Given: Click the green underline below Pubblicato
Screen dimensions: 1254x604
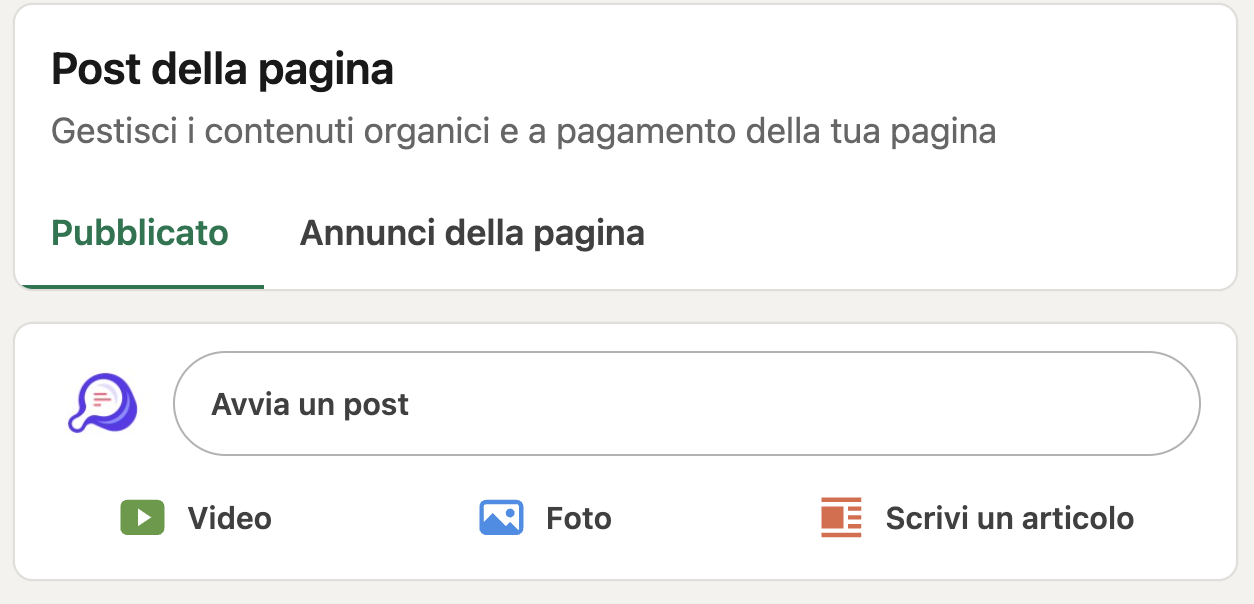Looking at the screenshot, I should point(140,286).
